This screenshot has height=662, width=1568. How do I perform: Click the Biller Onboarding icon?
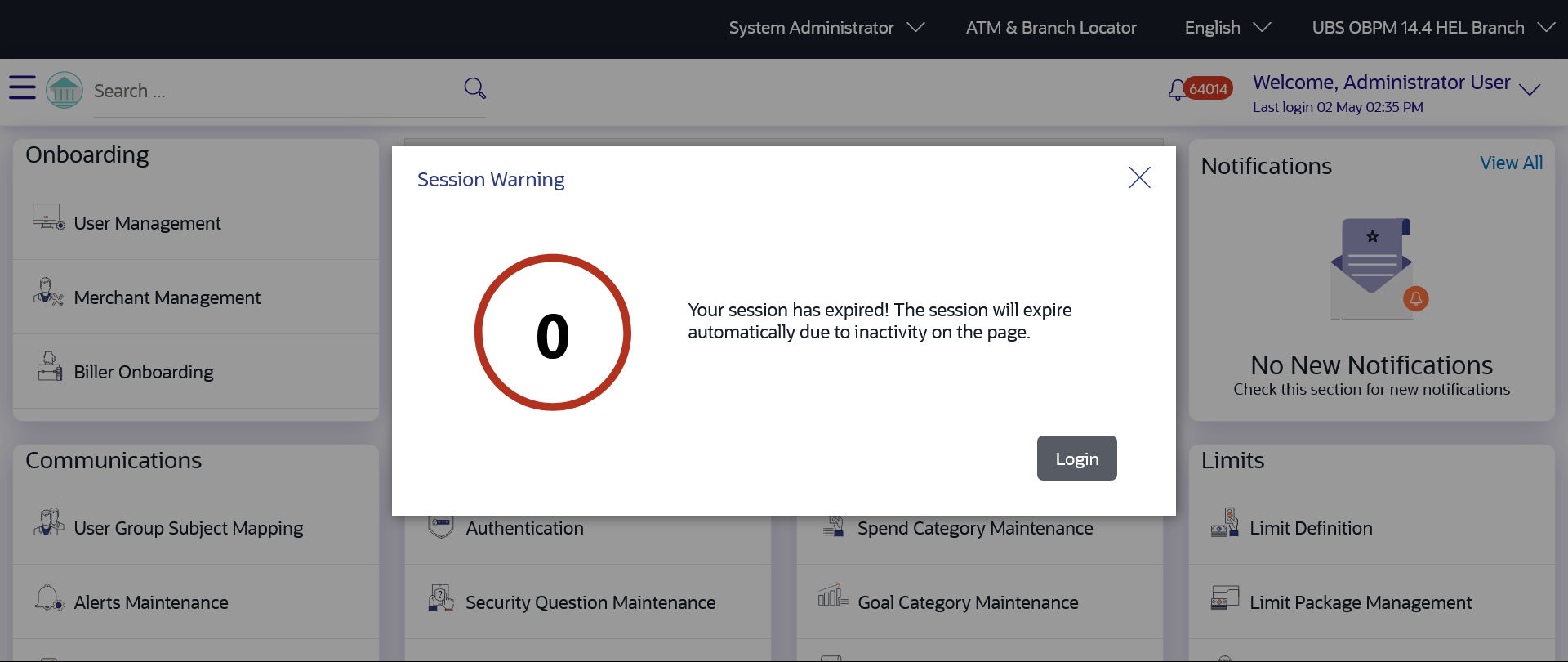click(x=49, y=366)
